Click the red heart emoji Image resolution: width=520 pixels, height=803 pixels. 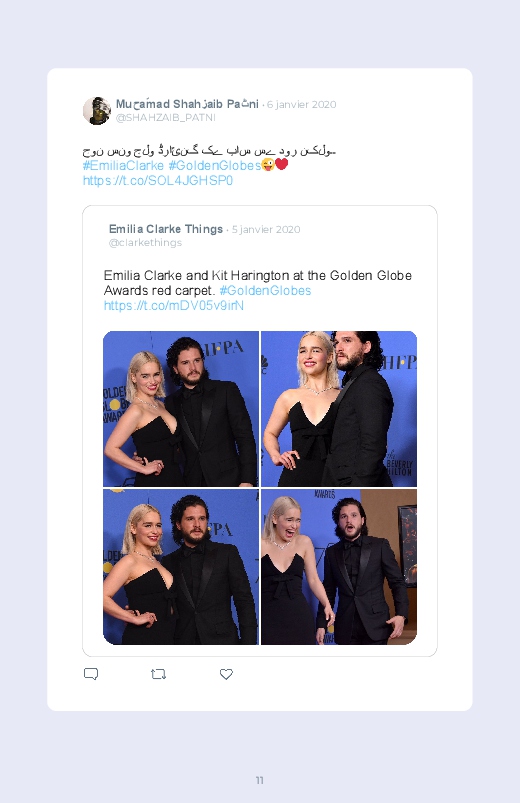281,164
